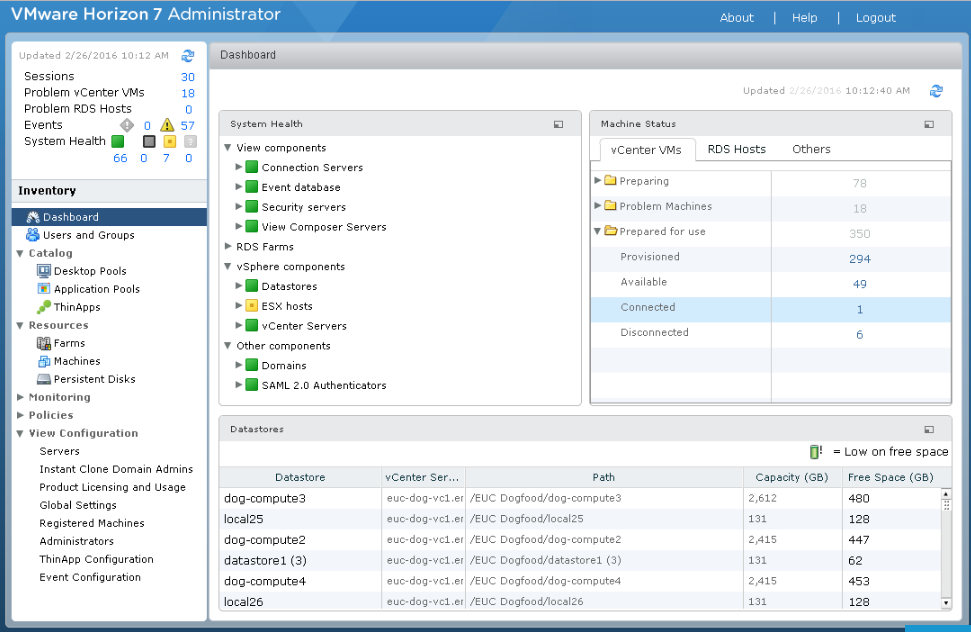The width and height of the screenshot is (971, 632).
Task: Click the Desktop Pools icon
Action: tap(44, 271)
